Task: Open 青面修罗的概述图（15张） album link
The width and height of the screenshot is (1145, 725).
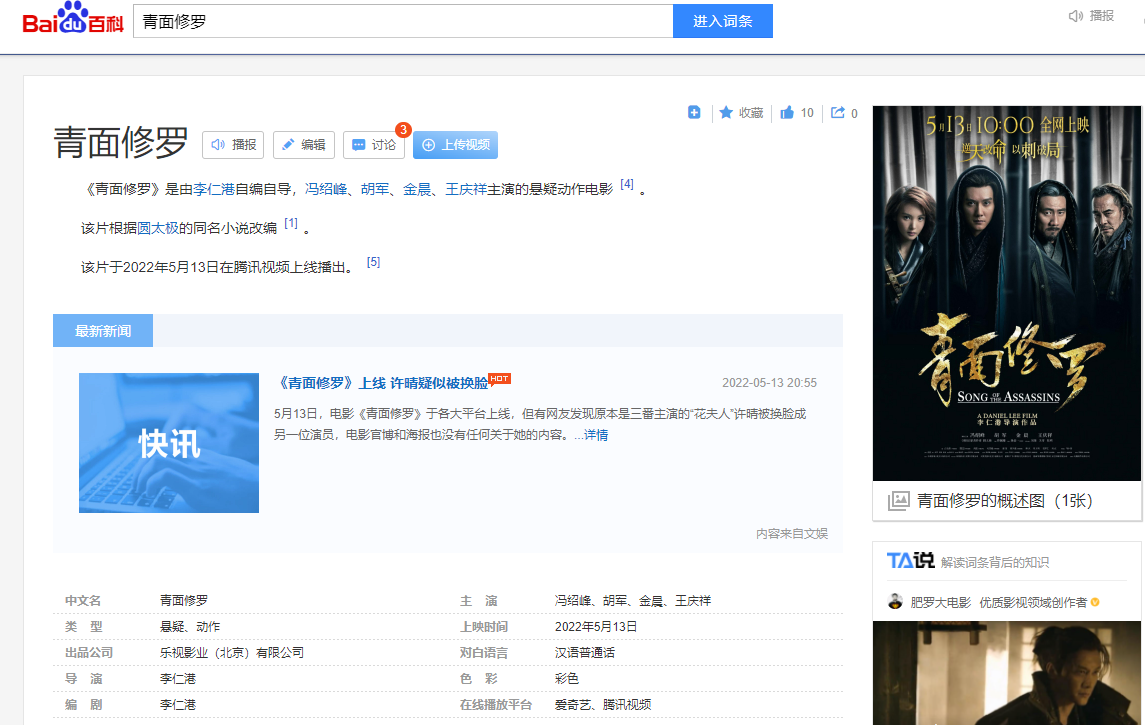Action: pos(1004,501)
